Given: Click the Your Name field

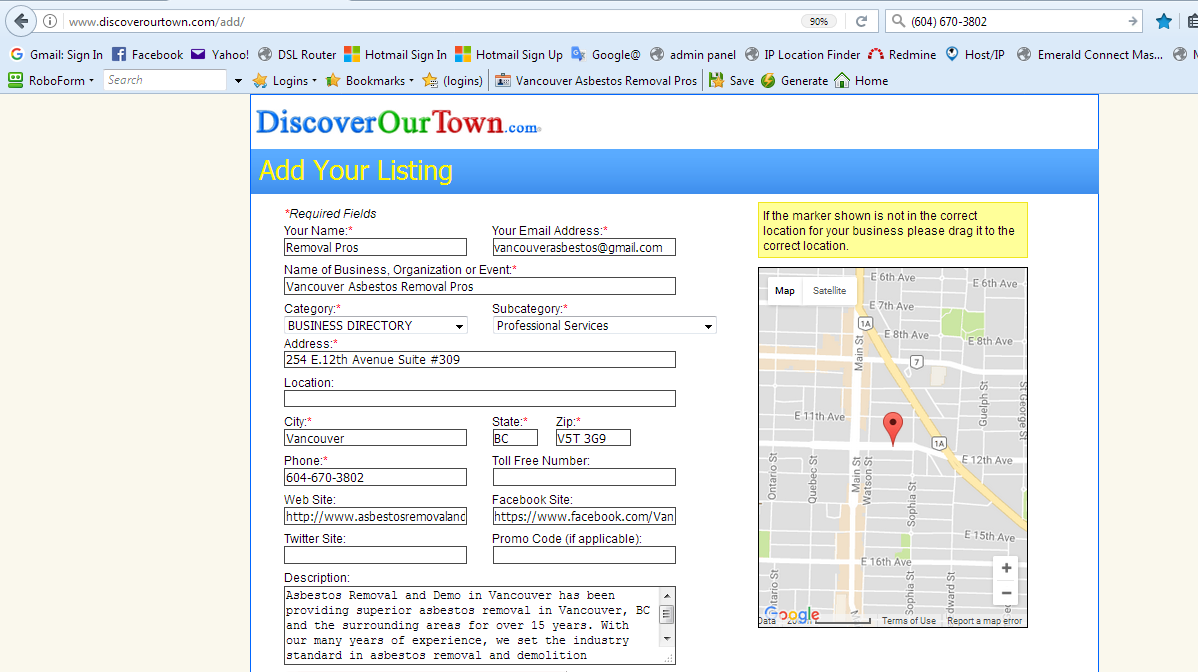Looking at the screenshot, I should click(x=375, y=247).
